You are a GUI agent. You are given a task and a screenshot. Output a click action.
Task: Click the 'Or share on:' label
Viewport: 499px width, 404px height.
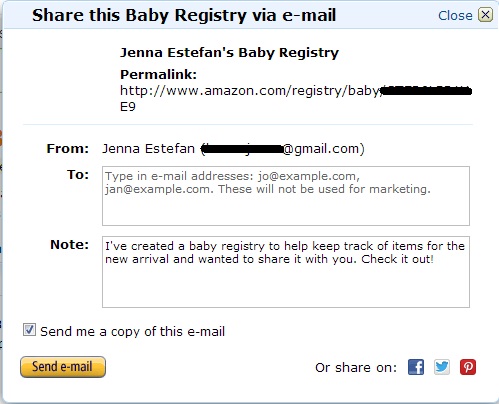(356, 368)
